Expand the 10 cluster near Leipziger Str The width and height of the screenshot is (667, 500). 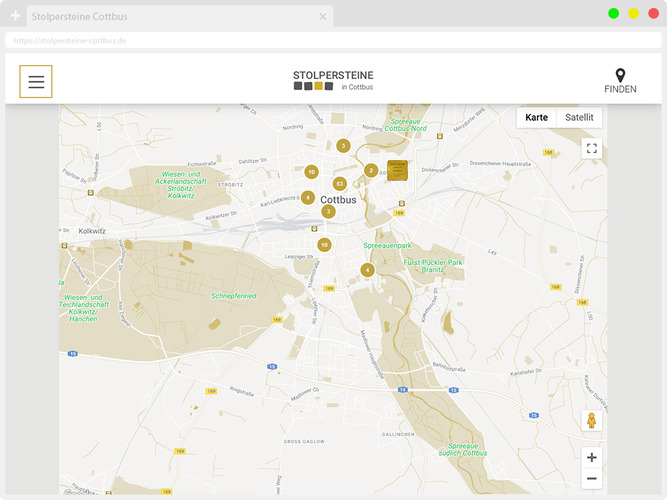pos(324,245)
